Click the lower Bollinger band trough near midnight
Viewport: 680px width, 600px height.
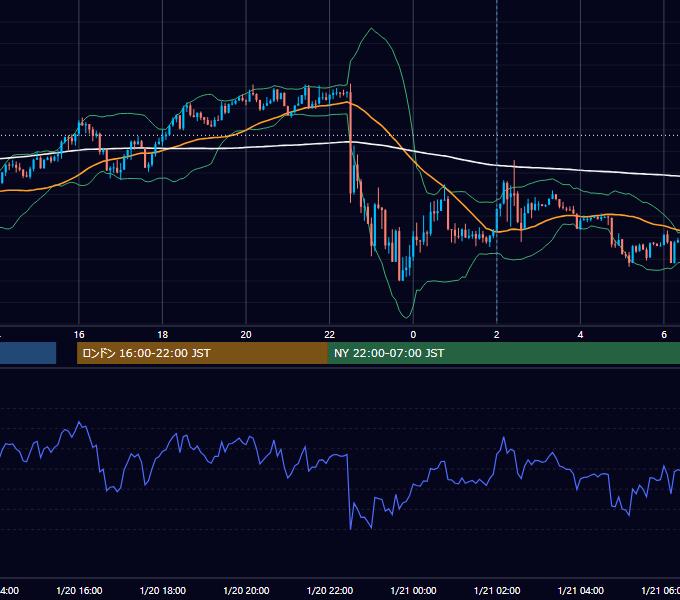point(406,317)
